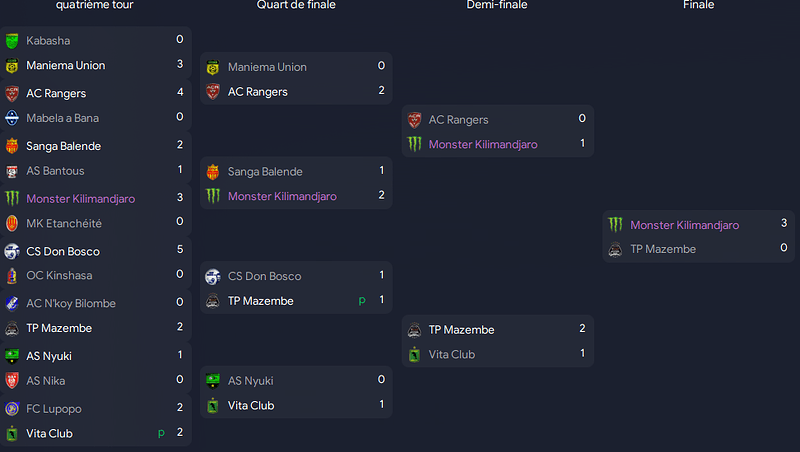Image resolution: width=800 pixels, height=452 pixels.
Task: Click TP Mazembe penalty indicator in quarter-final
Action: click(x=362, y=301)
